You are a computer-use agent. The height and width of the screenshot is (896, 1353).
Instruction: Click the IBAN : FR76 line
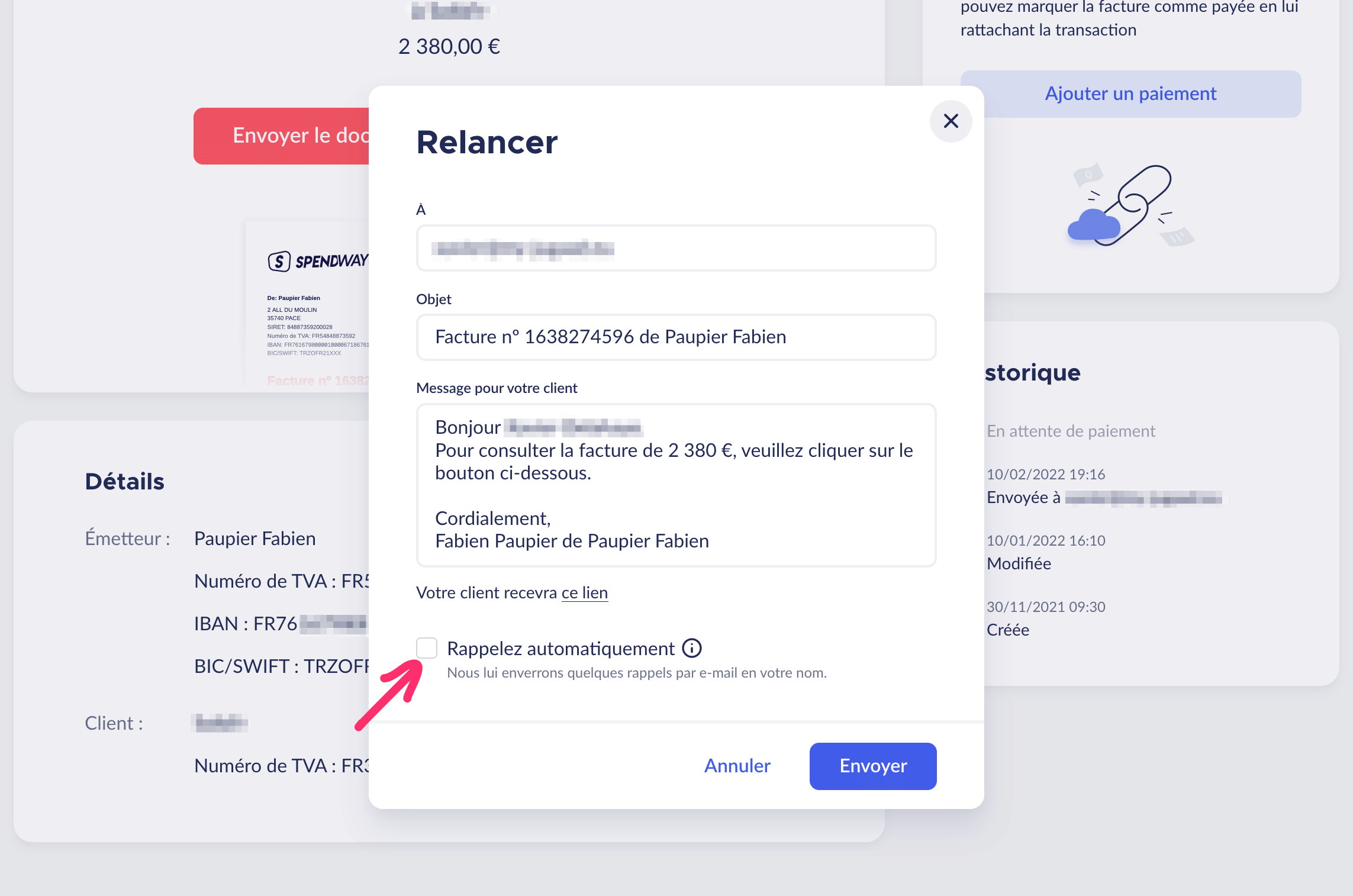(281, 624)
